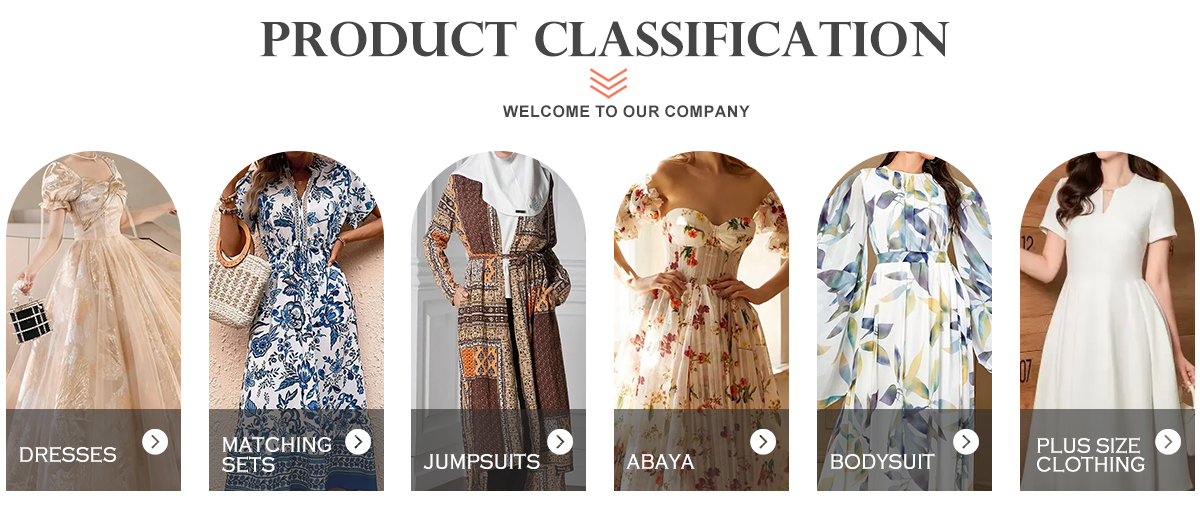Click the arrow icon next to DRESSES
1200x522 pixels.
pyautogui.click(x=155, y=441)
